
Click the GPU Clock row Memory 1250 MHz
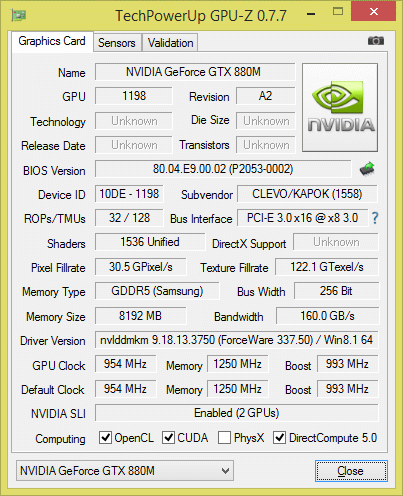238,364
